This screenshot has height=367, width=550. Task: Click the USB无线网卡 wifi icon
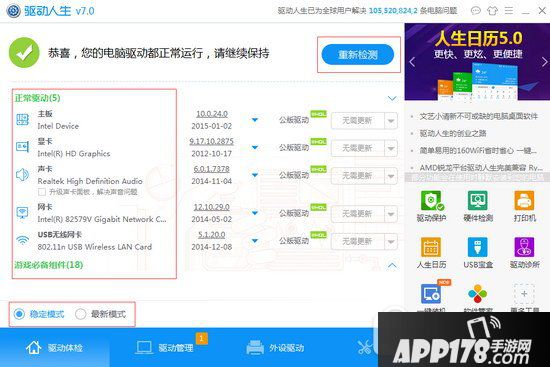(22, 240)
